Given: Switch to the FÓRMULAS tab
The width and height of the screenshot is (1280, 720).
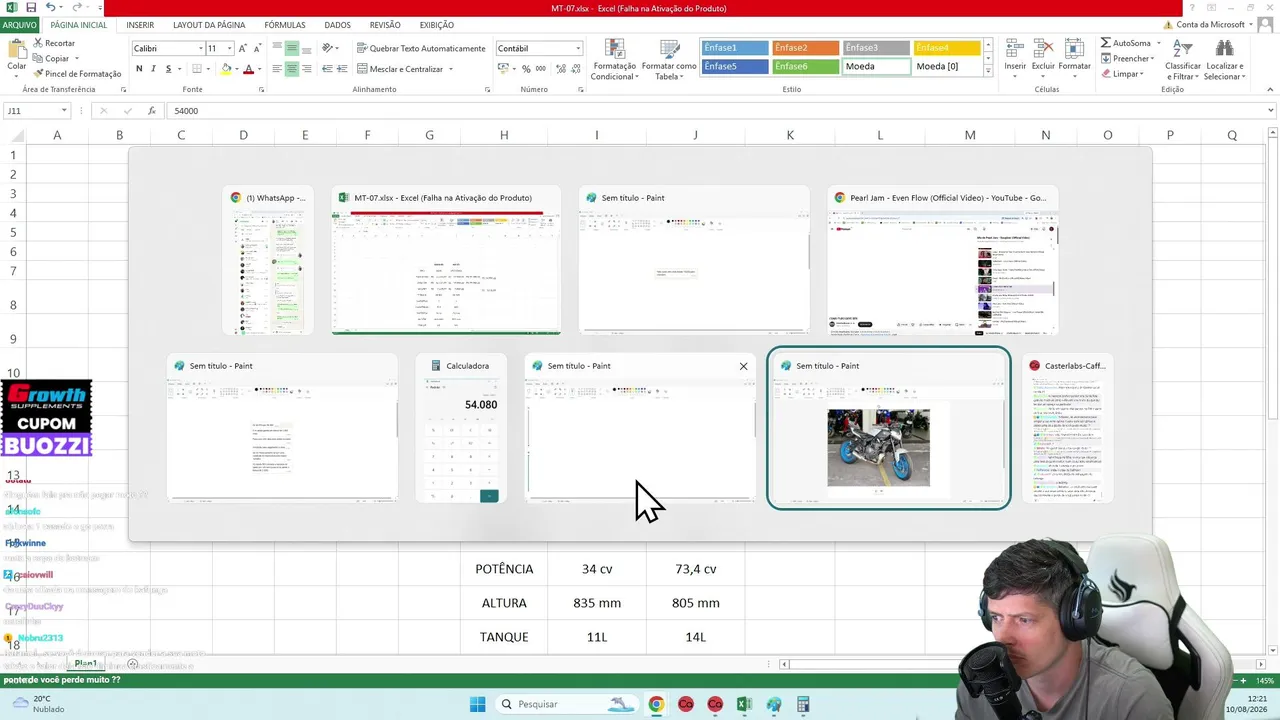Looking at the screenshot, I should click(285, 25).
